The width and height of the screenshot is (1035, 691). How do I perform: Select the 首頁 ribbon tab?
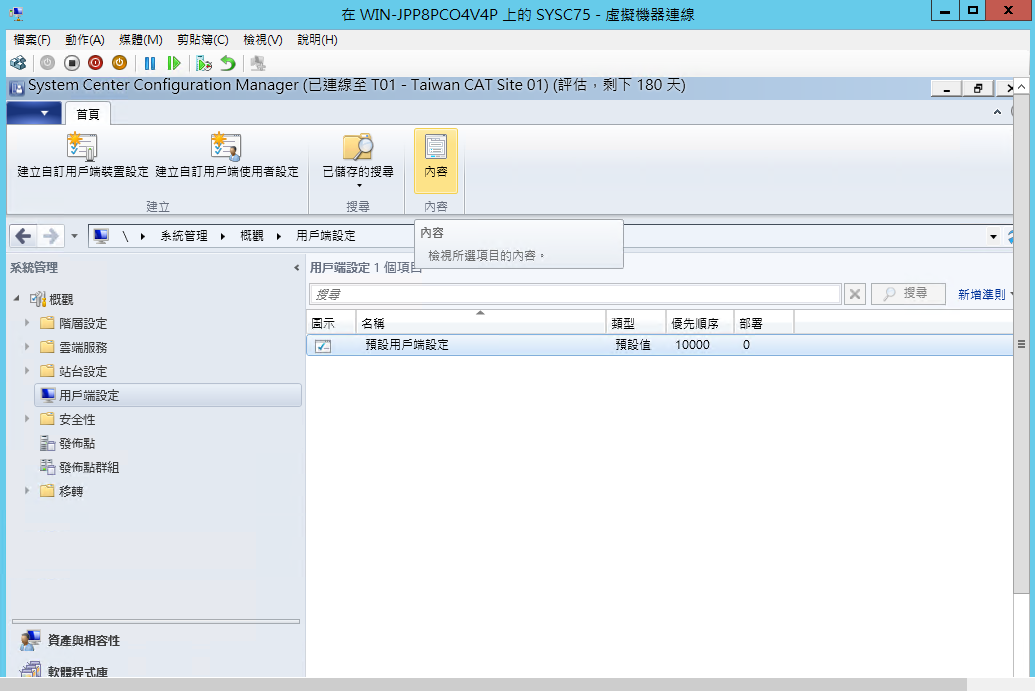[x=88, y=114]
